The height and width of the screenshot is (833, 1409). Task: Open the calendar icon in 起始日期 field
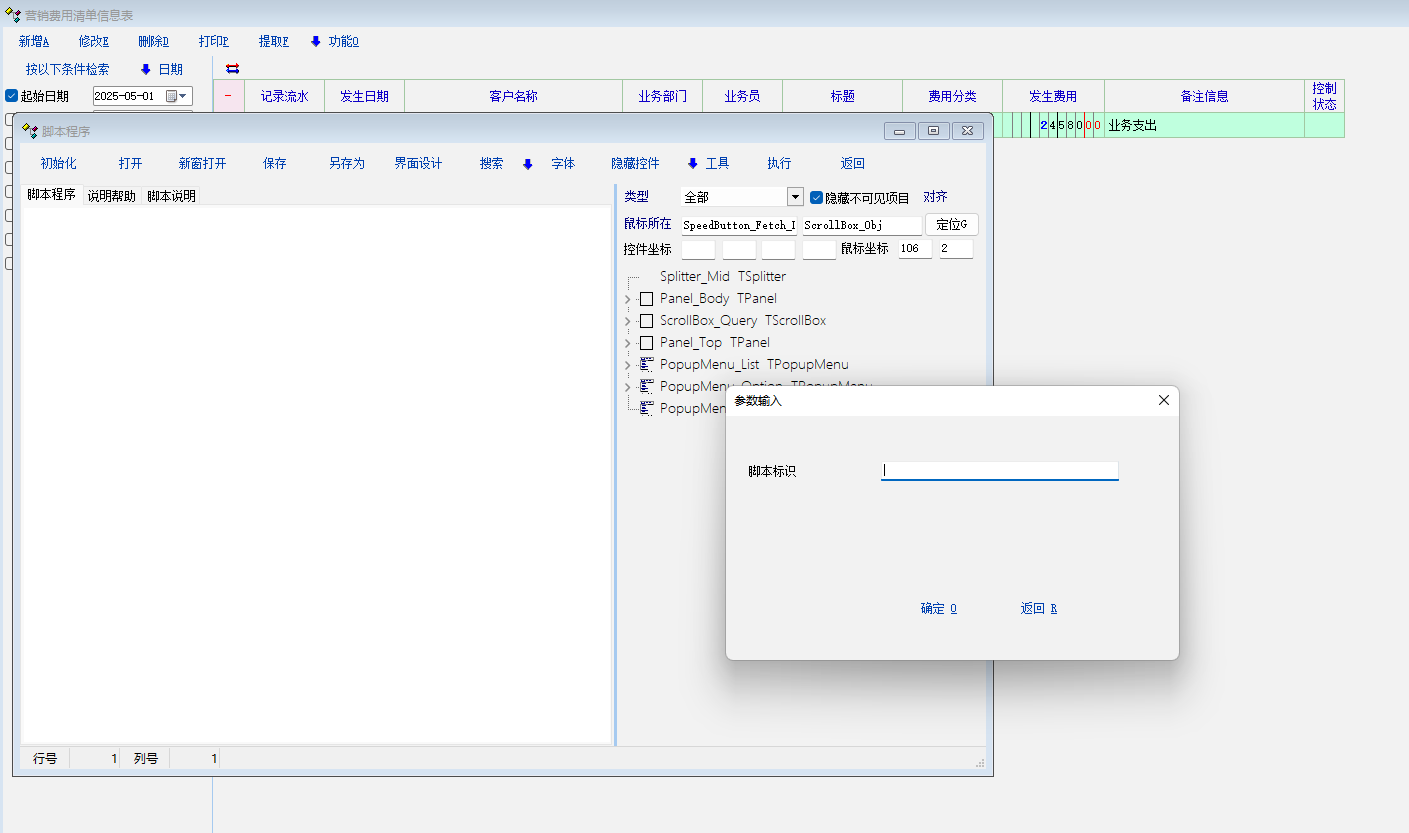point(172,96)
